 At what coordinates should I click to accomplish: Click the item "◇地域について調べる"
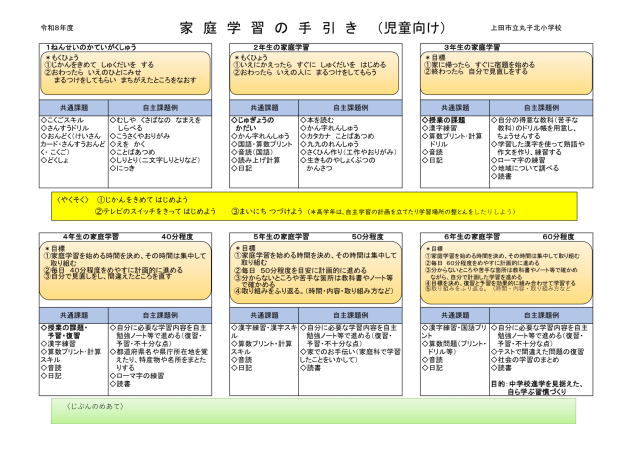coord(525,168)
